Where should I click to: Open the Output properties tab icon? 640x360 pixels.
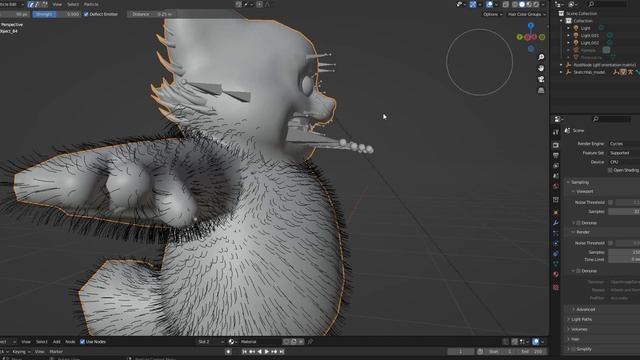click(556, 156)
